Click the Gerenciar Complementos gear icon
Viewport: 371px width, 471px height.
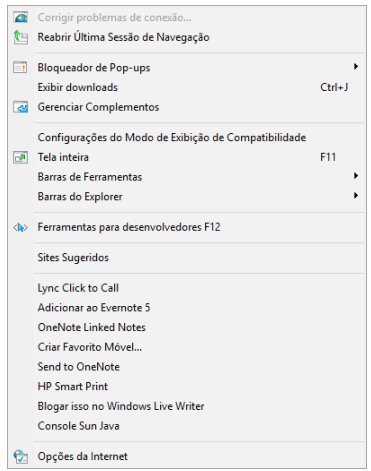coord(21,107)
